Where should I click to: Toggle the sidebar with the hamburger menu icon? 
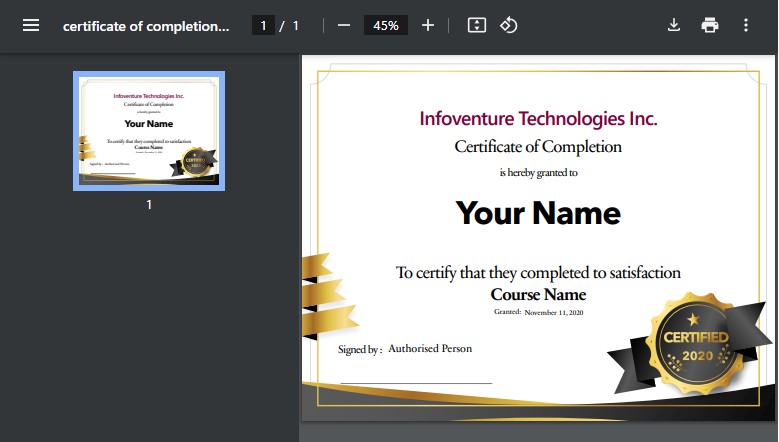pyautogui.click(x=31, y=25)
